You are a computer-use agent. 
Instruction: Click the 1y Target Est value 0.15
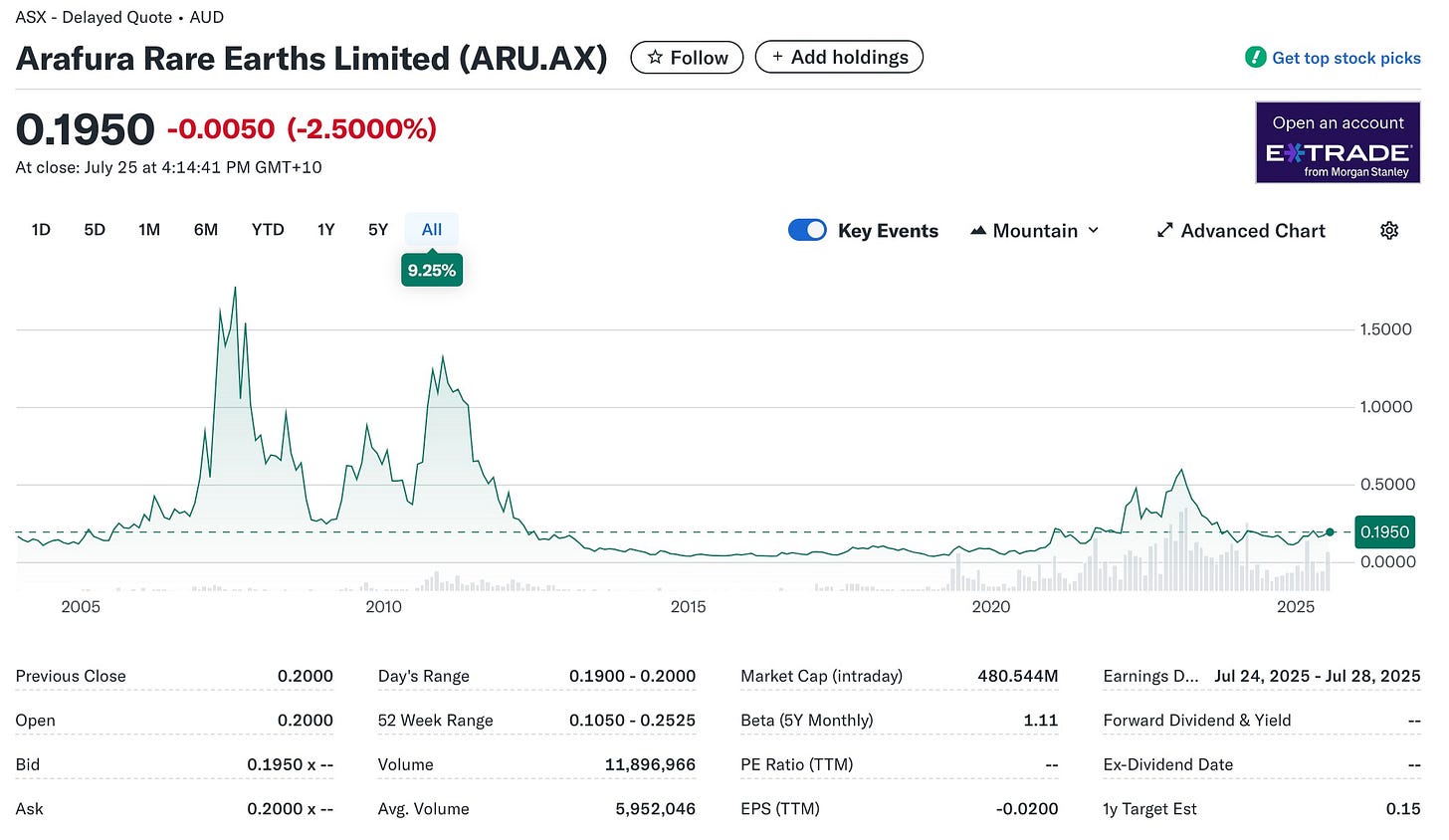[x=1403, y=809]
